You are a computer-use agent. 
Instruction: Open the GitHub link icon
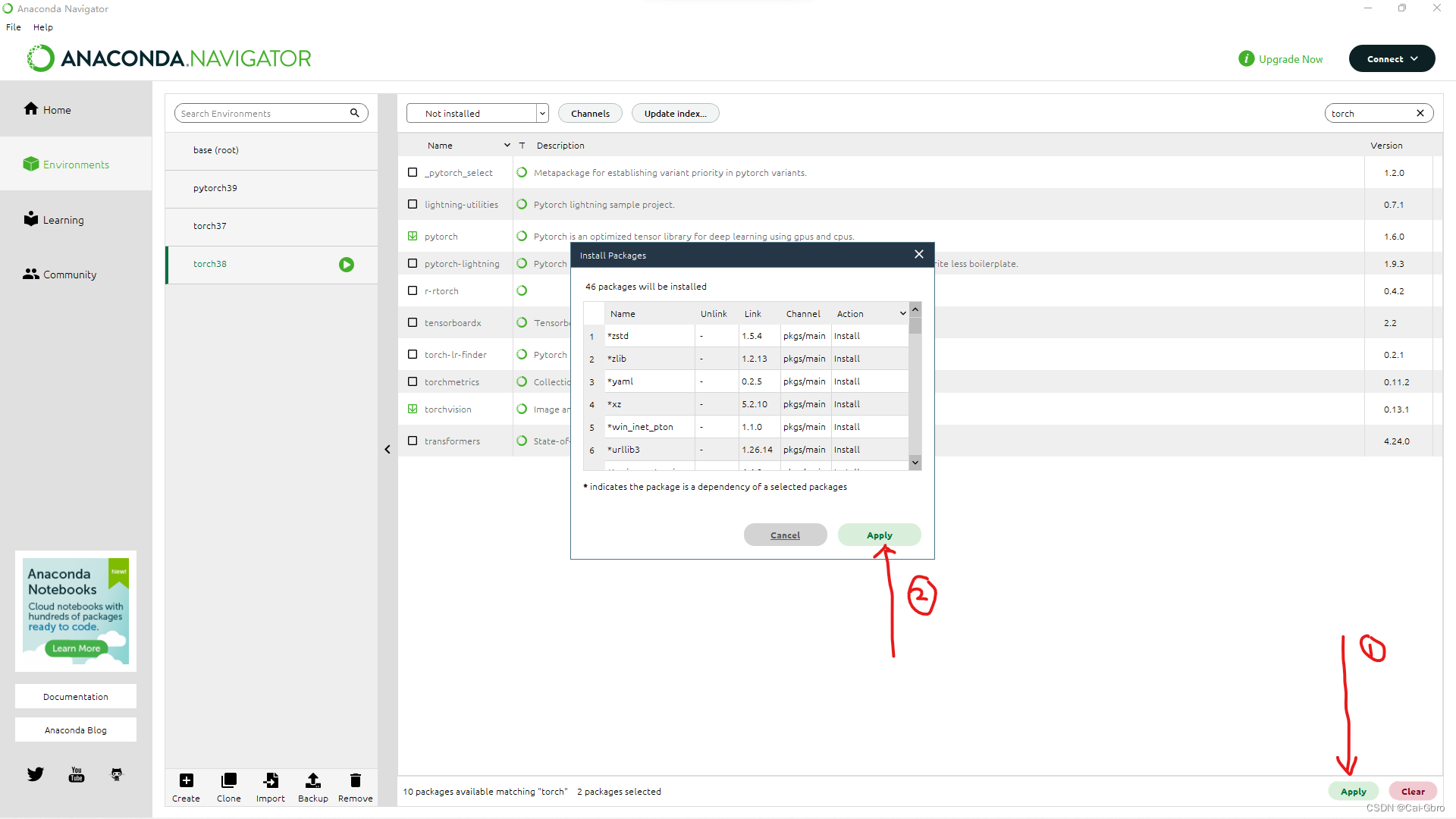[x=117, y=774]
